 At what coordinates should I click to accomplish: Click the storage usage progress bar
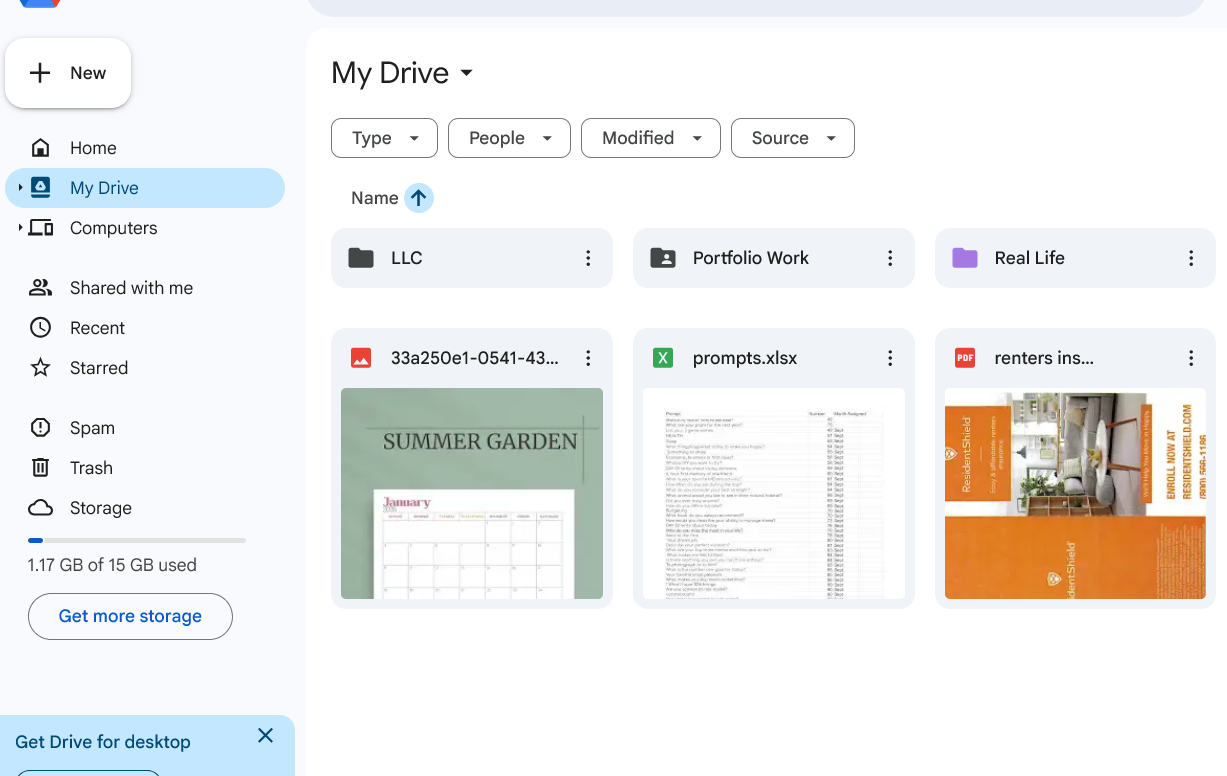pyautogui.click(x=137, y=540)
